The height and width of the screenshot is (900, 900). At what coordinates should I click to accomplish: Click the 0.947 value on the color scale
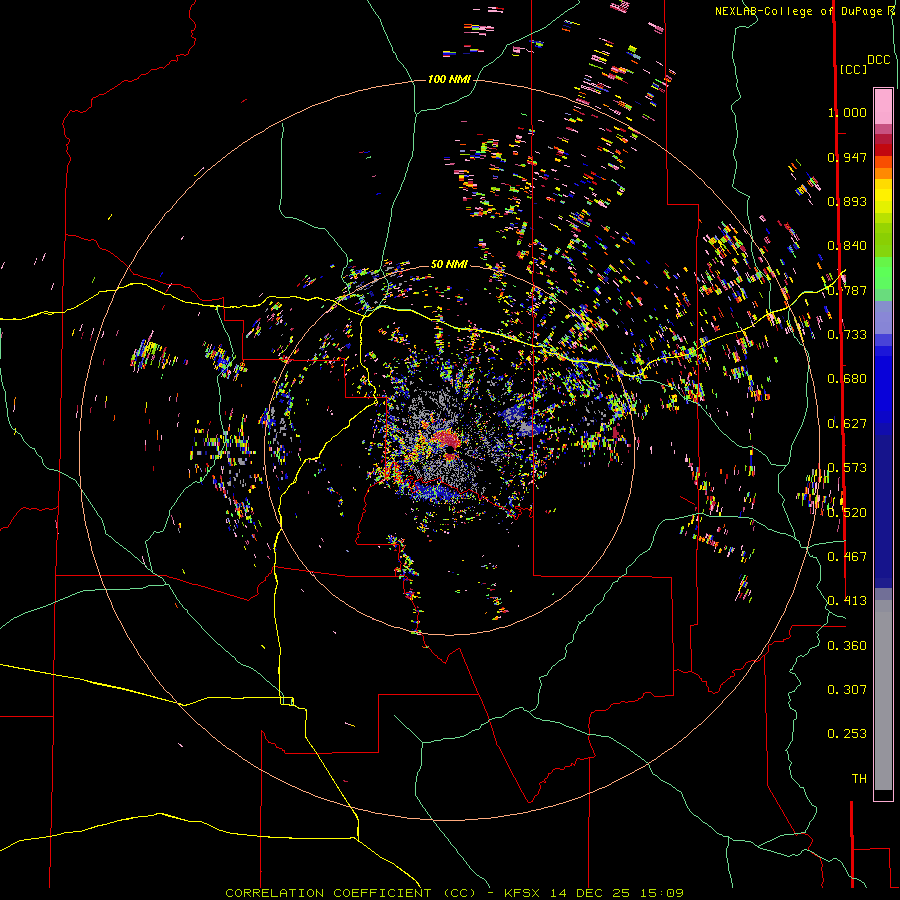click(x=847, y=157)
